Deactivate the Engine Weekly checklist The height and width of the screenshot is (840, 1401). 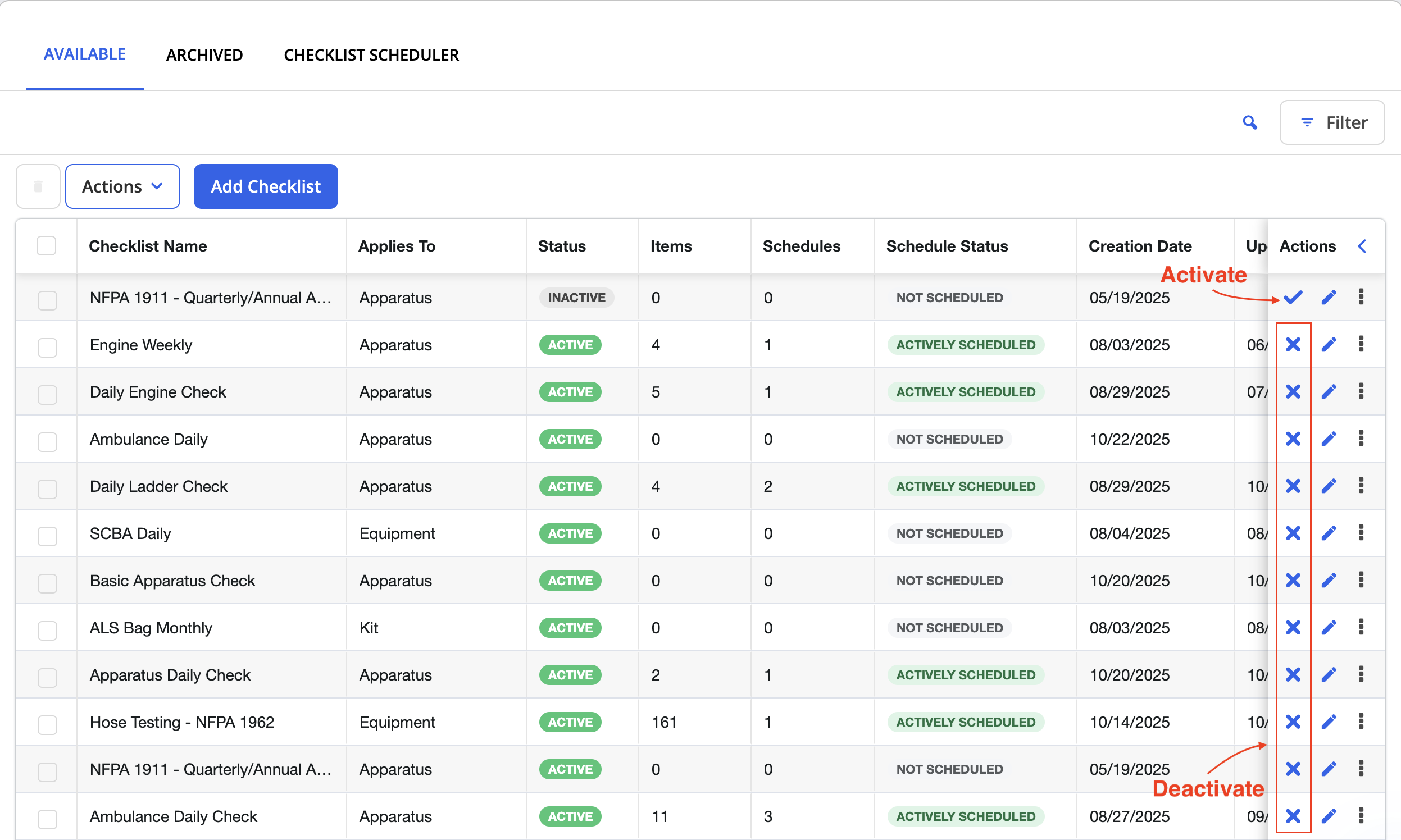coord(1293,344)
